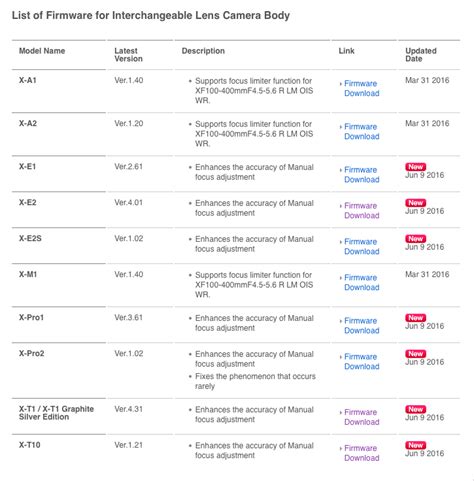Open Firmware Download link for X-A1
This screenshot has width=474, height=481.
click(x=361, y=88)
